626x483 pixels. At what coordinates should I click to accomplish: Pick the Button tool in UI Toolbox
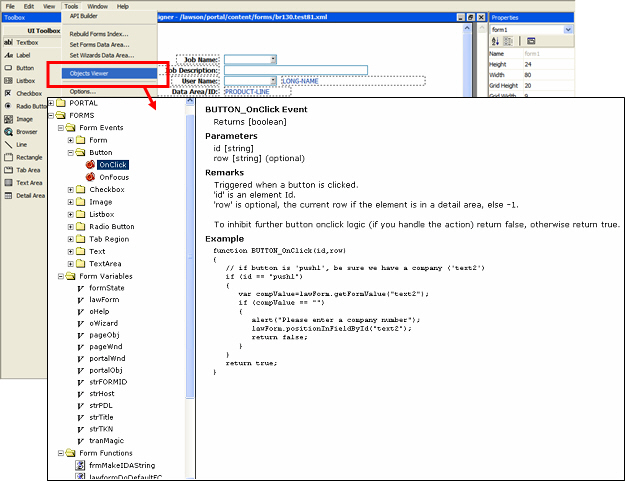tap(19, 68)
